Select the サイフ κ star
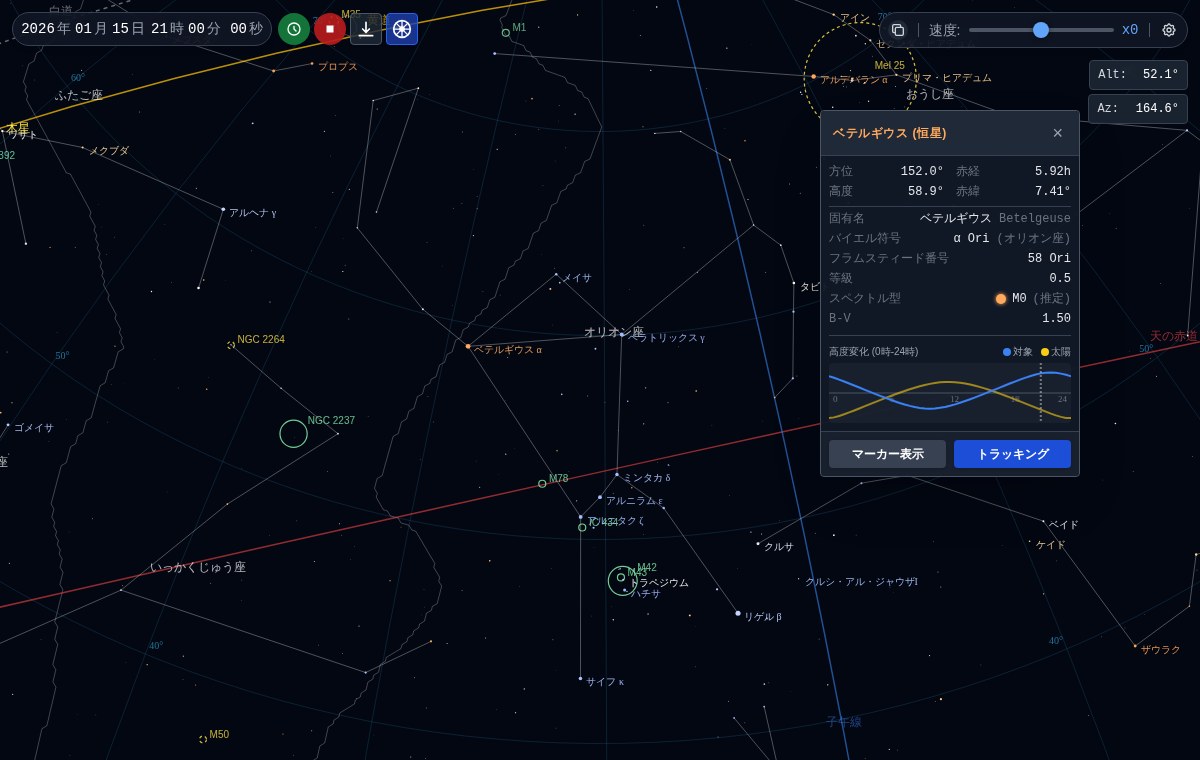Viewport: 1200px width, 760px height. pyautogui.click(x=580, y=679)
